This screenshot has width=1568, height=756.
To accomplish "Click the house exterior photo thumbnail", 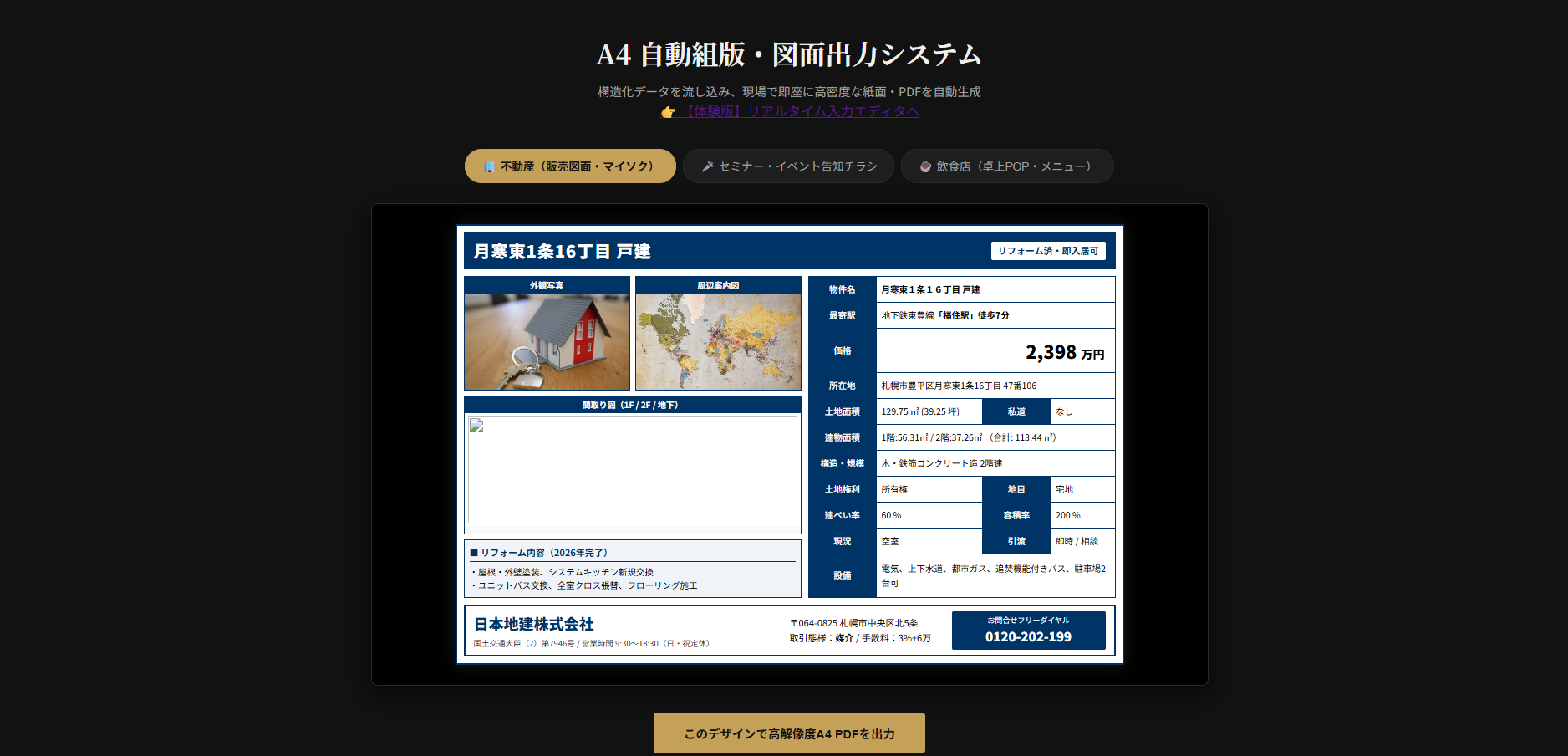I will (547, 342).
